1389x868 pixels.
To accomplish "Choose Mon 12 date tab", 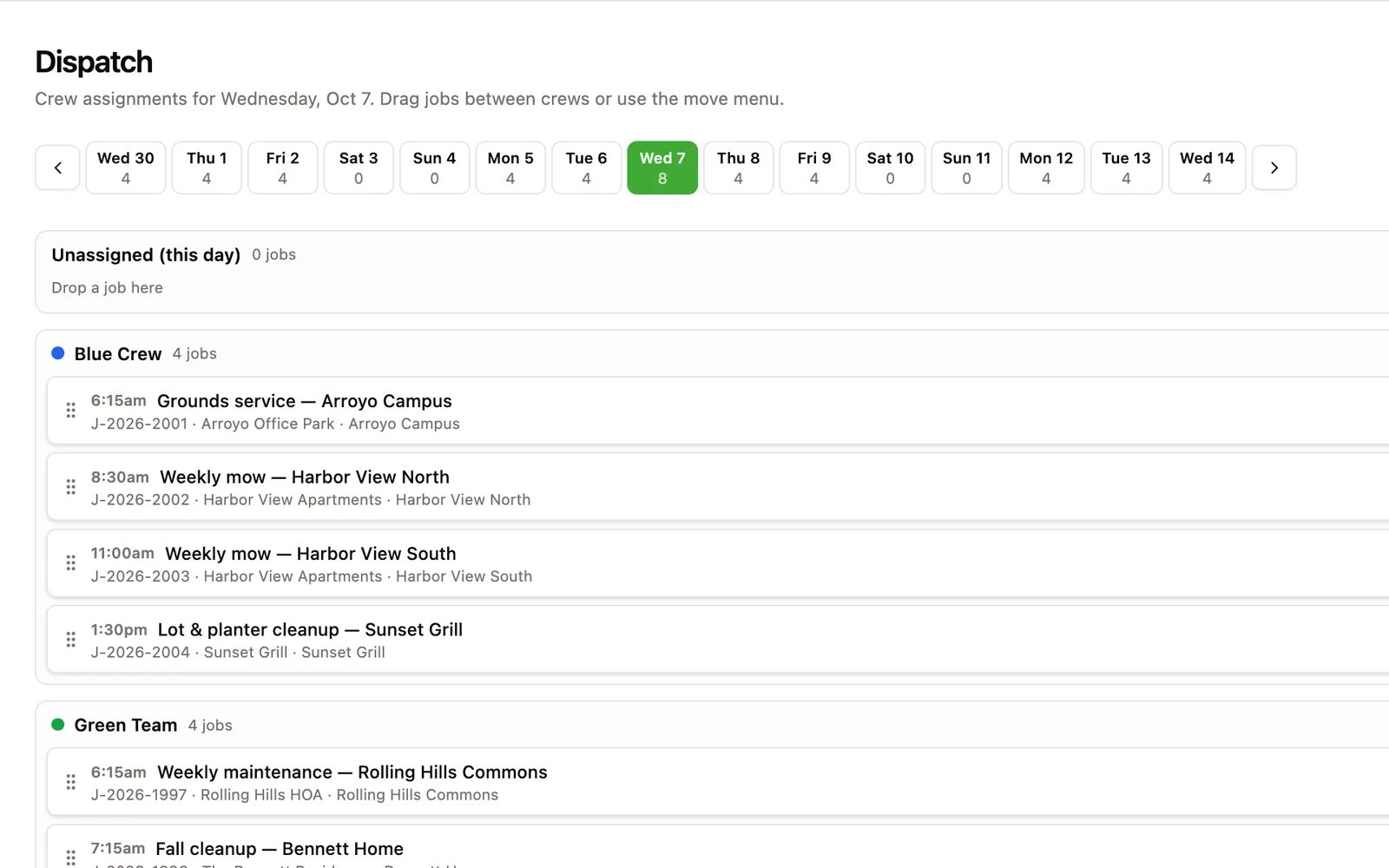I will [x=1046, y=168].
